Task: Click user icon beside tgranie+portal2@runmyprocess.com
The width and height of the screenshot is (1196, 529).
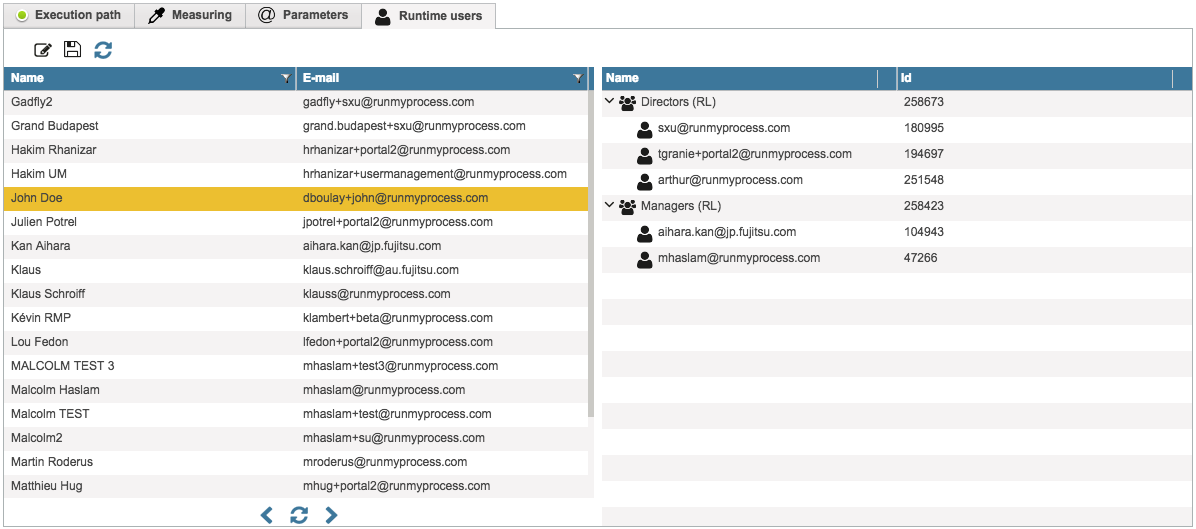Action: [645, 155]
